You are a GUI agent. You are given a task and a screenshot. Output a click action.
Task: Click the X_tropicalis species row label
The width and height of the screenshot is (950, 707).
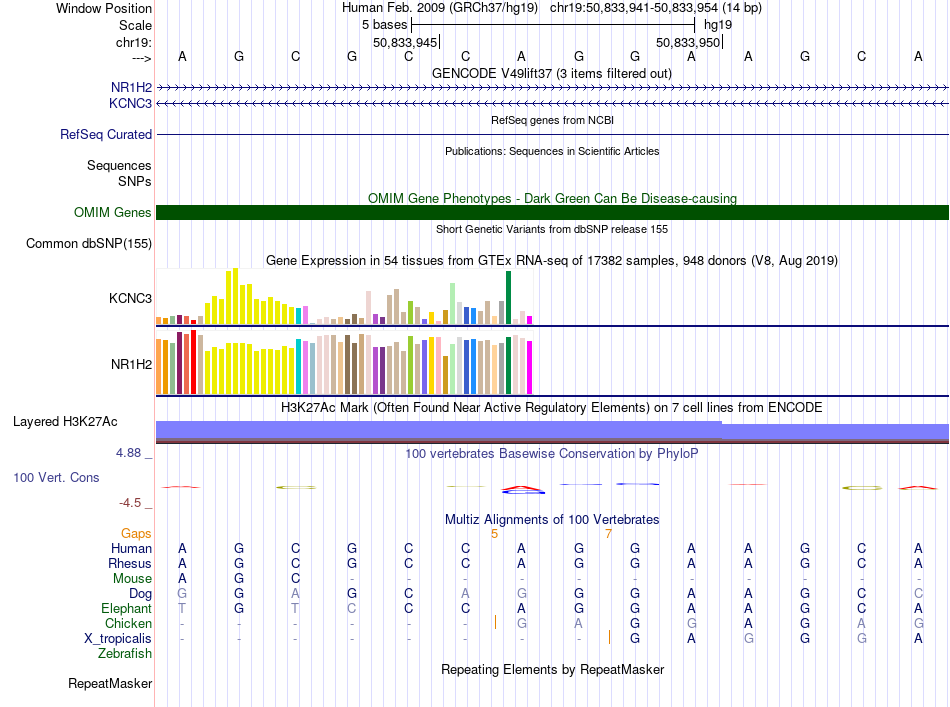(x=118, y=639)
